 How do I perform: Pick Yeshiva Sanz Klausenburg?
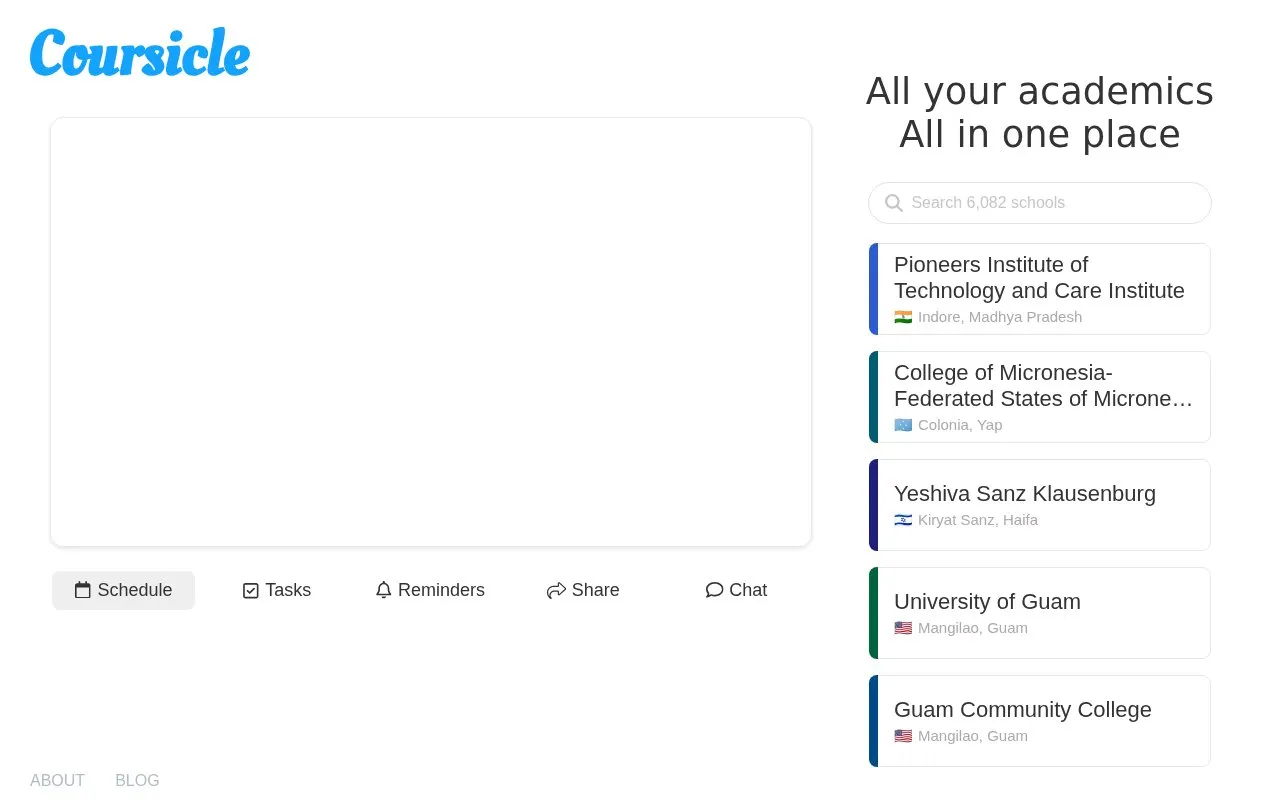click(x=1040, y=505)
